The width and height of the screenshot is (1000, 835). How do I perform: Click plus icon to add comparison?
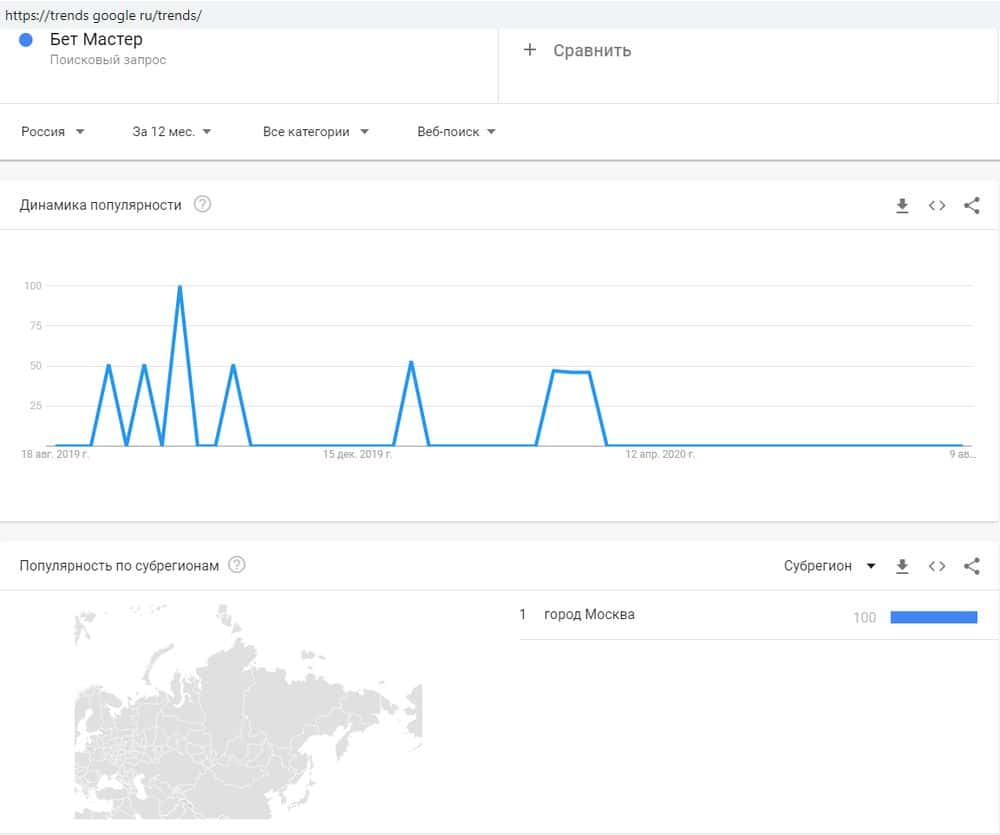pos(530,50)
